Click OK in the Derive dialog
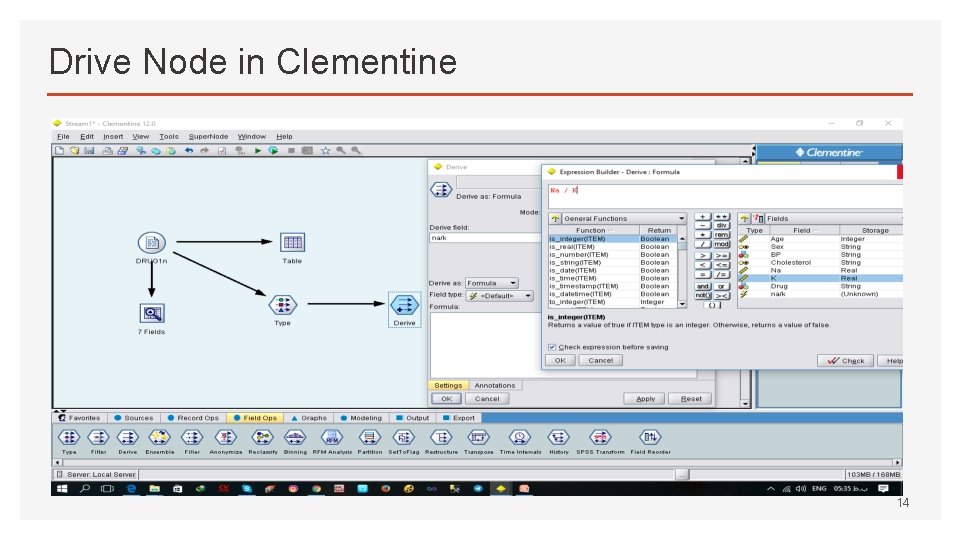The image size is (960, 540). [x=447, y=399]
